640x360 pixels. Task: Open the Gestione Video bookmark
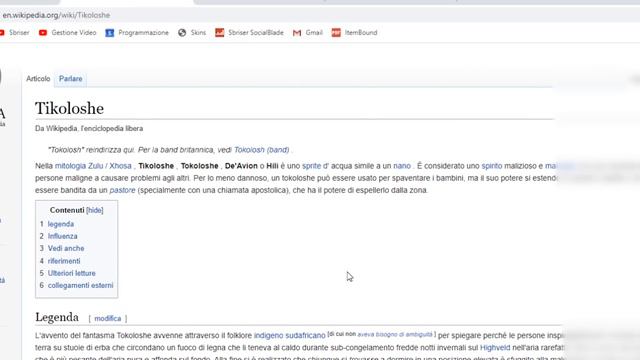(x=67, y=33)
